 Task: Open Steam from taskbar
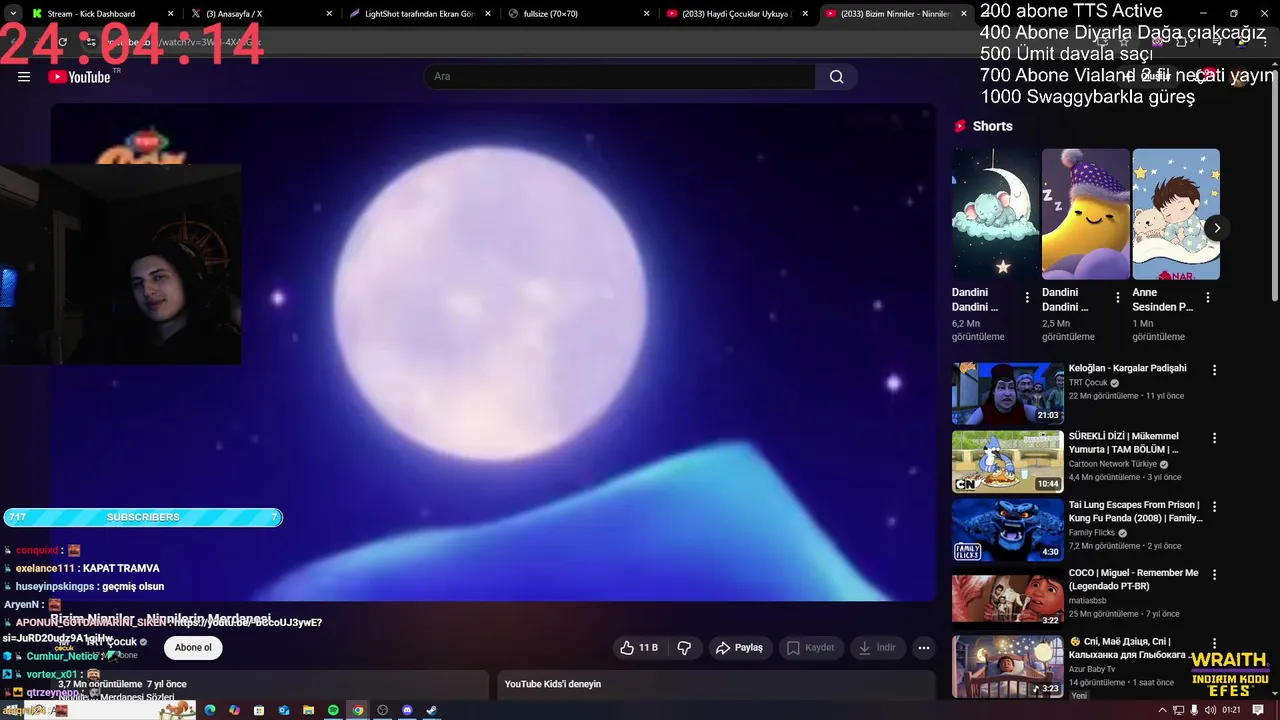coord(432,710)
